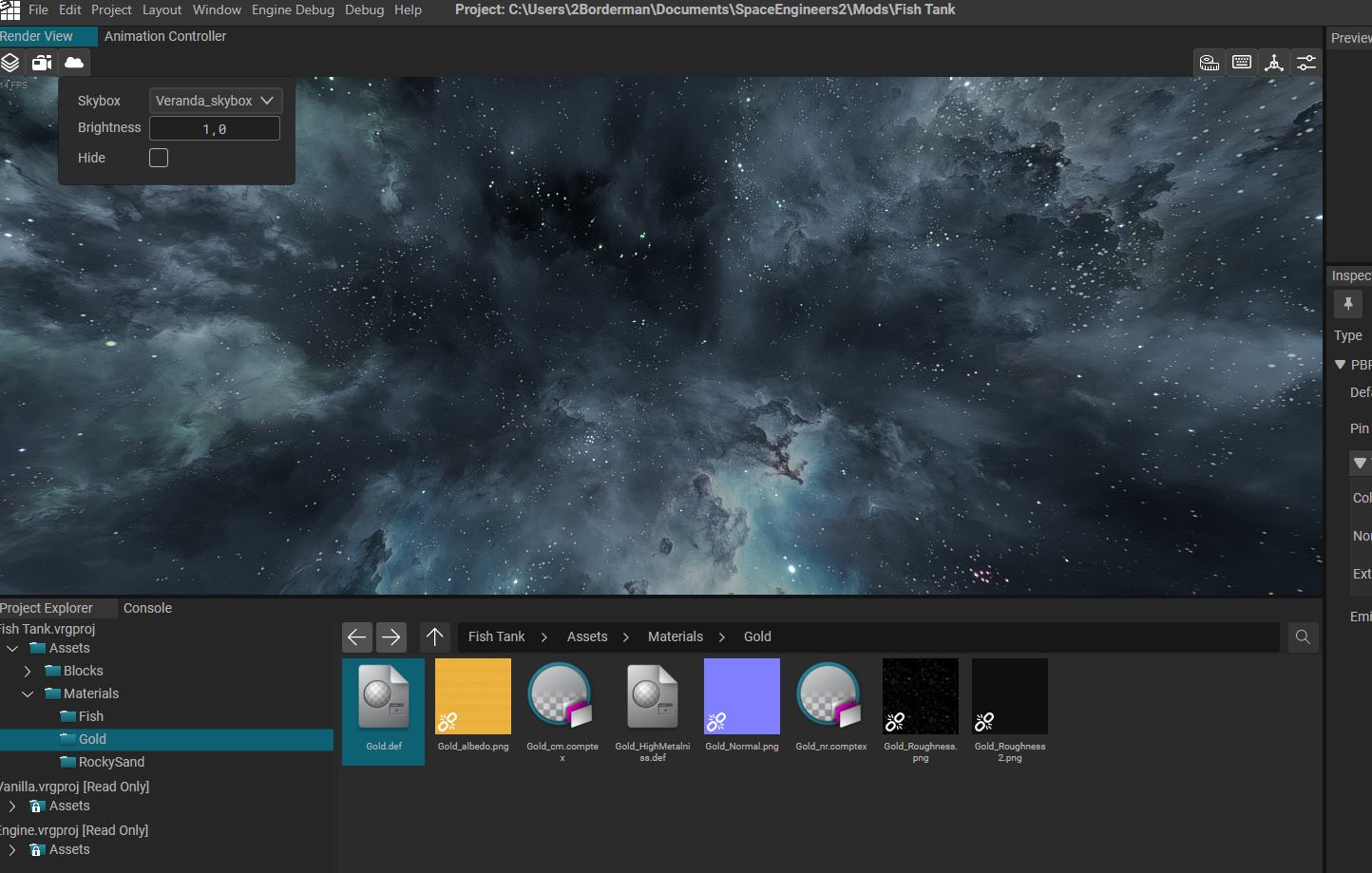Click the camera icon in Render View toolbar
The width and height of the screenshot is (1372, 873).
click(42, 63)
